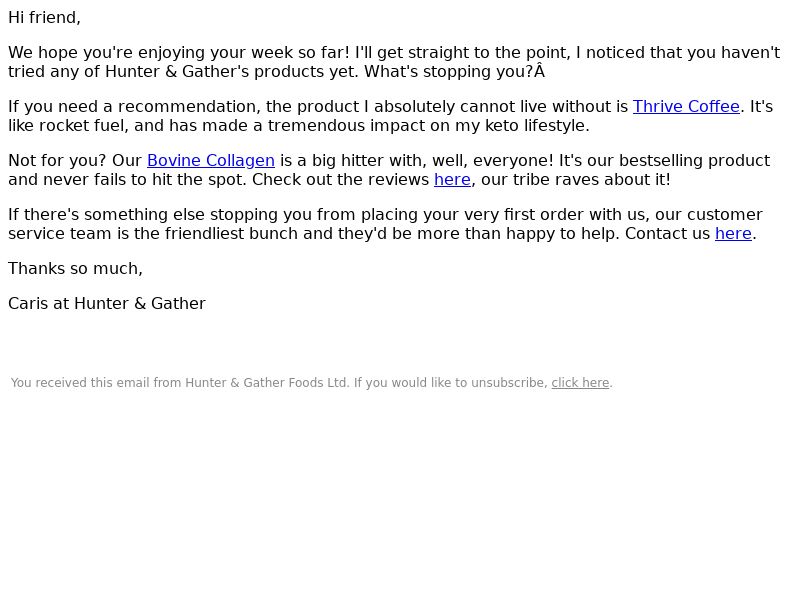Click the phrase 'bestselling product'
800x600 pixels.
click(694, 161)
